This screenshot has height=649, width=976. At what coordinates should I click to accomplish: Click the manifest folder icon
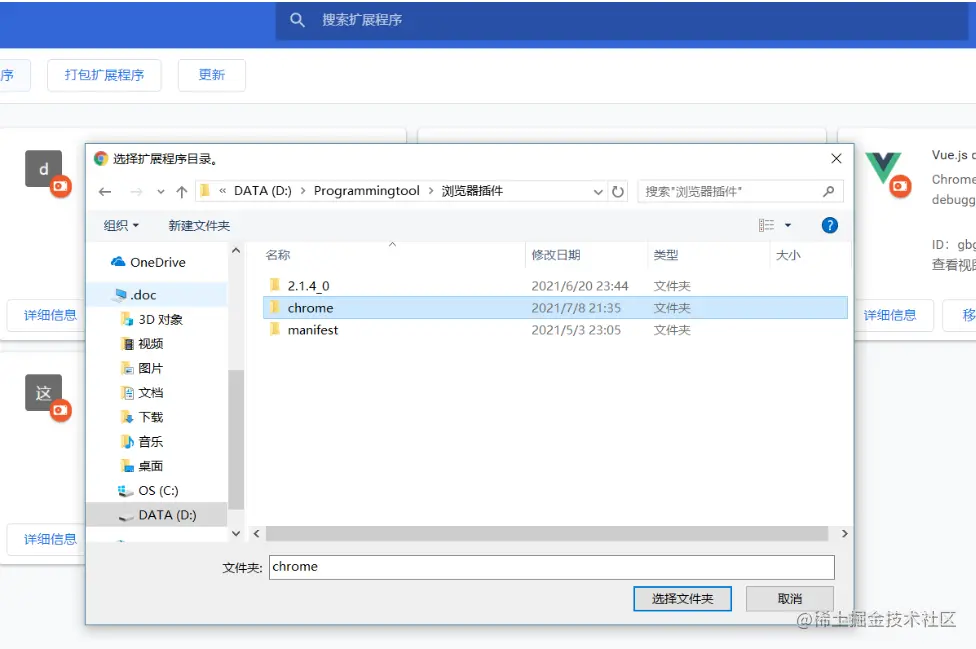point(274,329)
